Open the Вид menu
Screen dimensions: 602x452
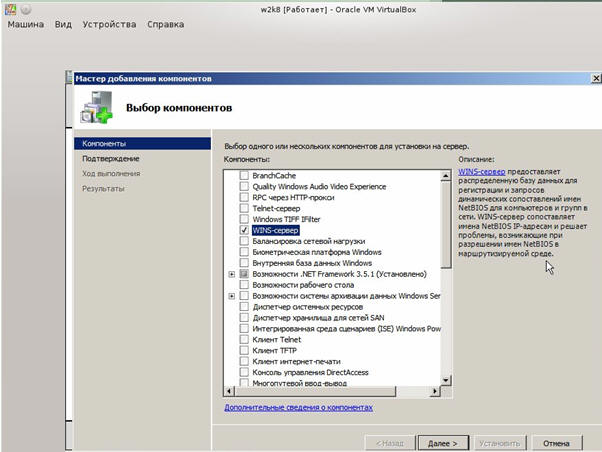(x=63, y=25)
